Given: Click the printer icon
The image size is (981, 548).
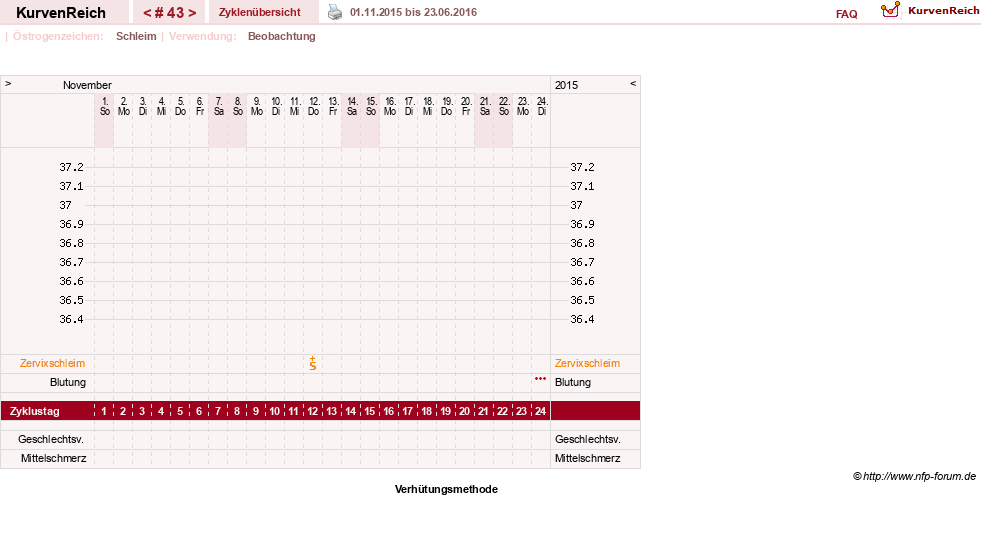Looking at the screenshot, I should (335, 13).
